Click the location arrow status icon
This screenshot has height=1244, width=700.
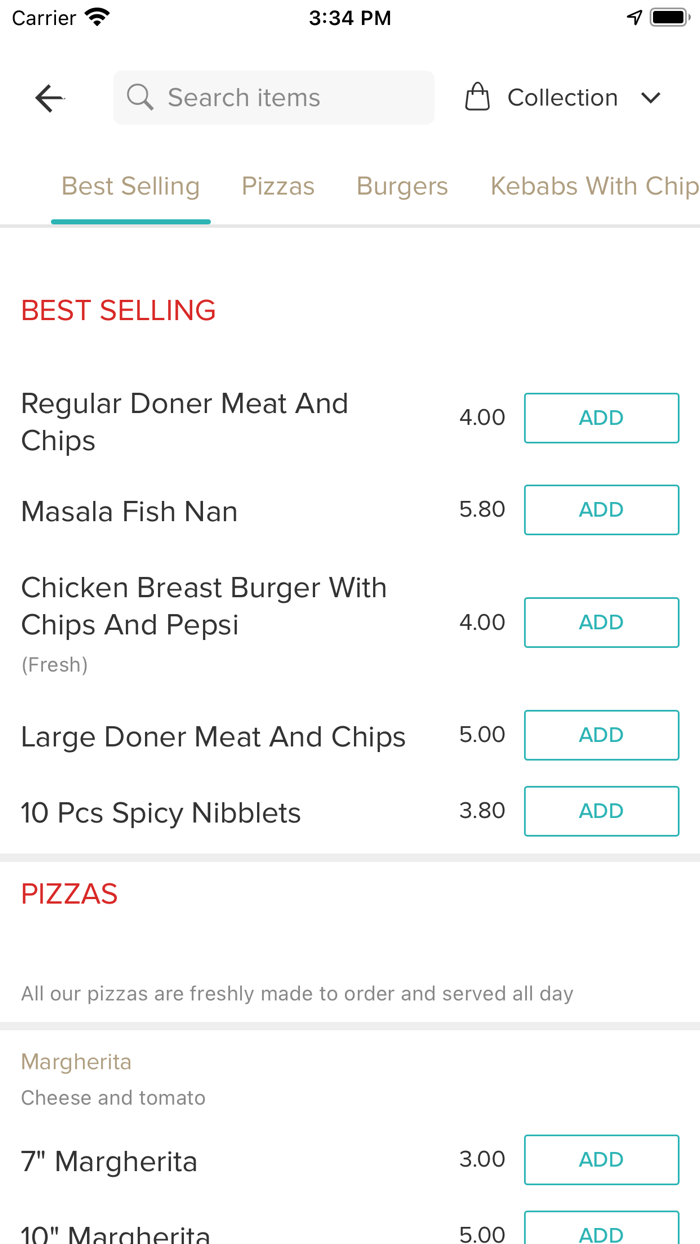pyautogui.click(x=634, y=16)
